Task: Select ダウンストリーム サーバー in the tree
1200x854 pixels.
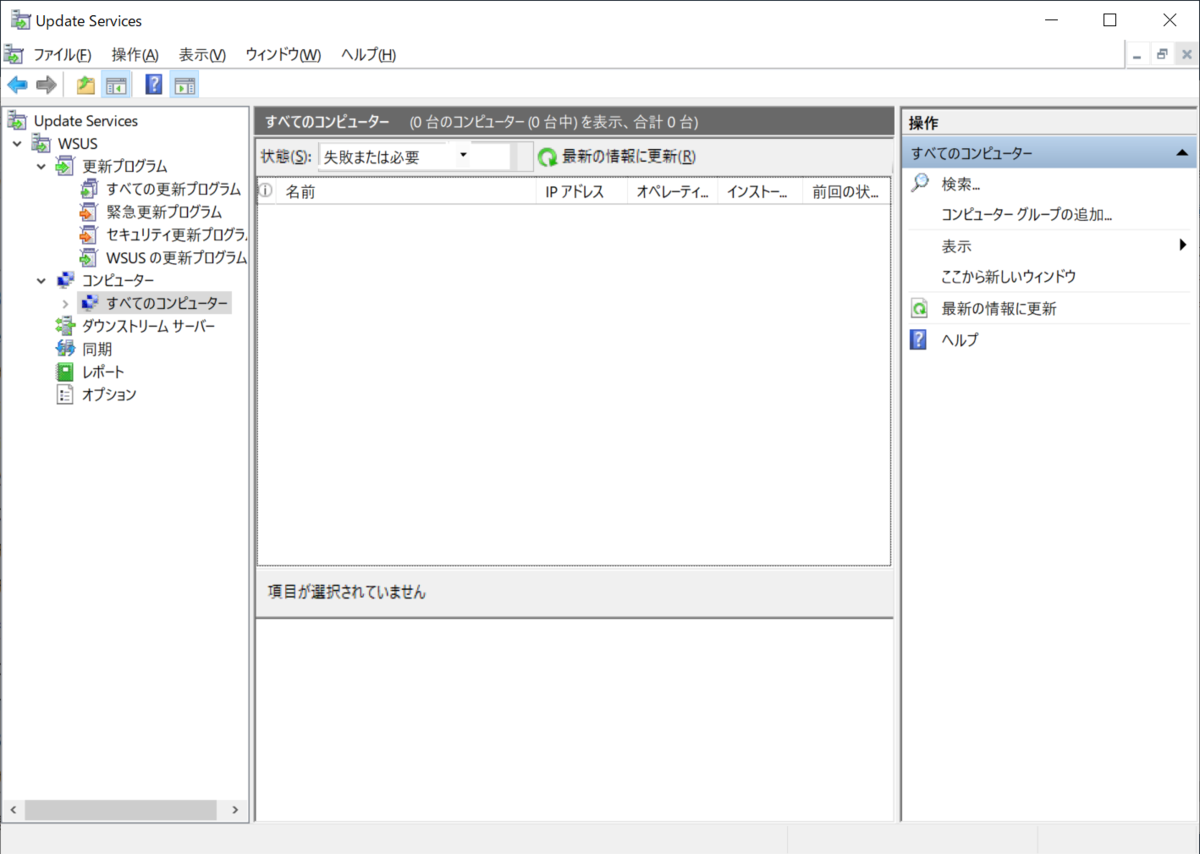Action: [x=148, y=326]
